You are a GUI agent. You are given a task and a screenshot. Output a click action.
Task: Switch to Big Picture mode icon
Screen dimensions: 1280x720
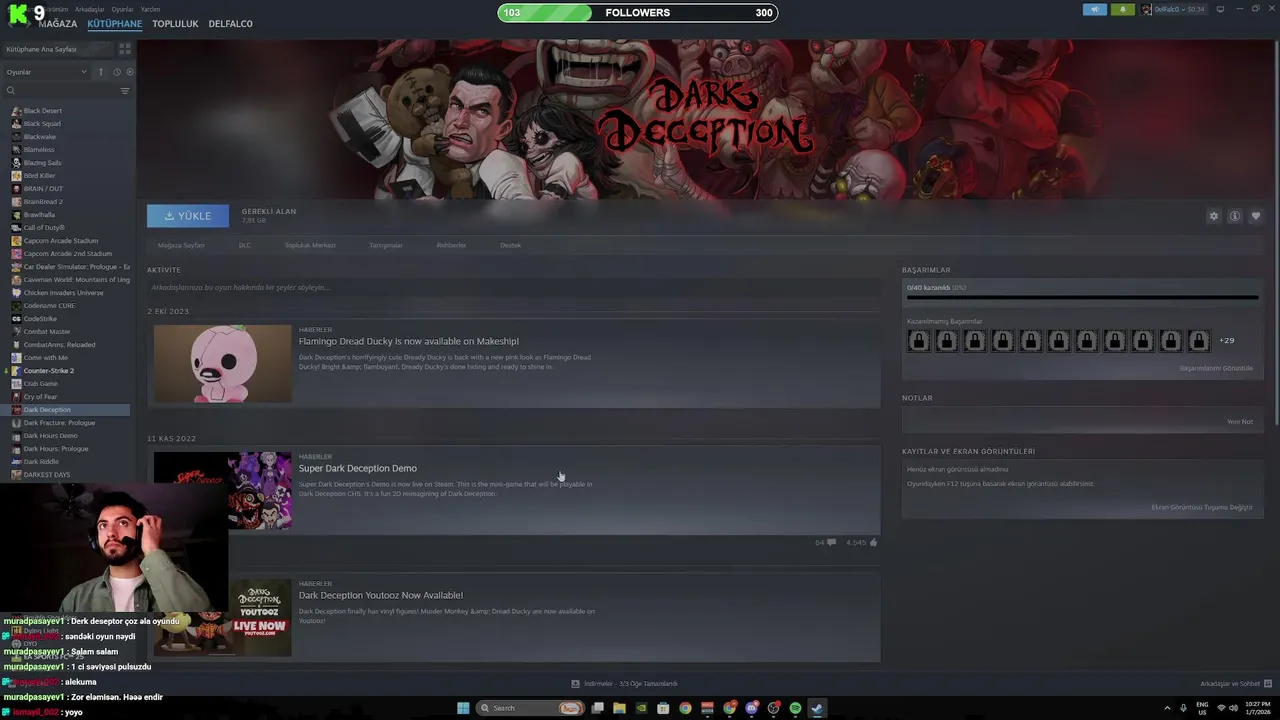click(x=1220, y=9)
